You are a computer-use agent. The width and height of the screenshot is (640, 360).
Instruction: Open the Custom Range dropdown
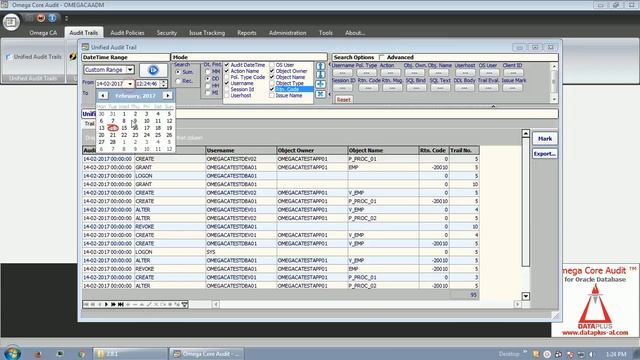(130, 70)
